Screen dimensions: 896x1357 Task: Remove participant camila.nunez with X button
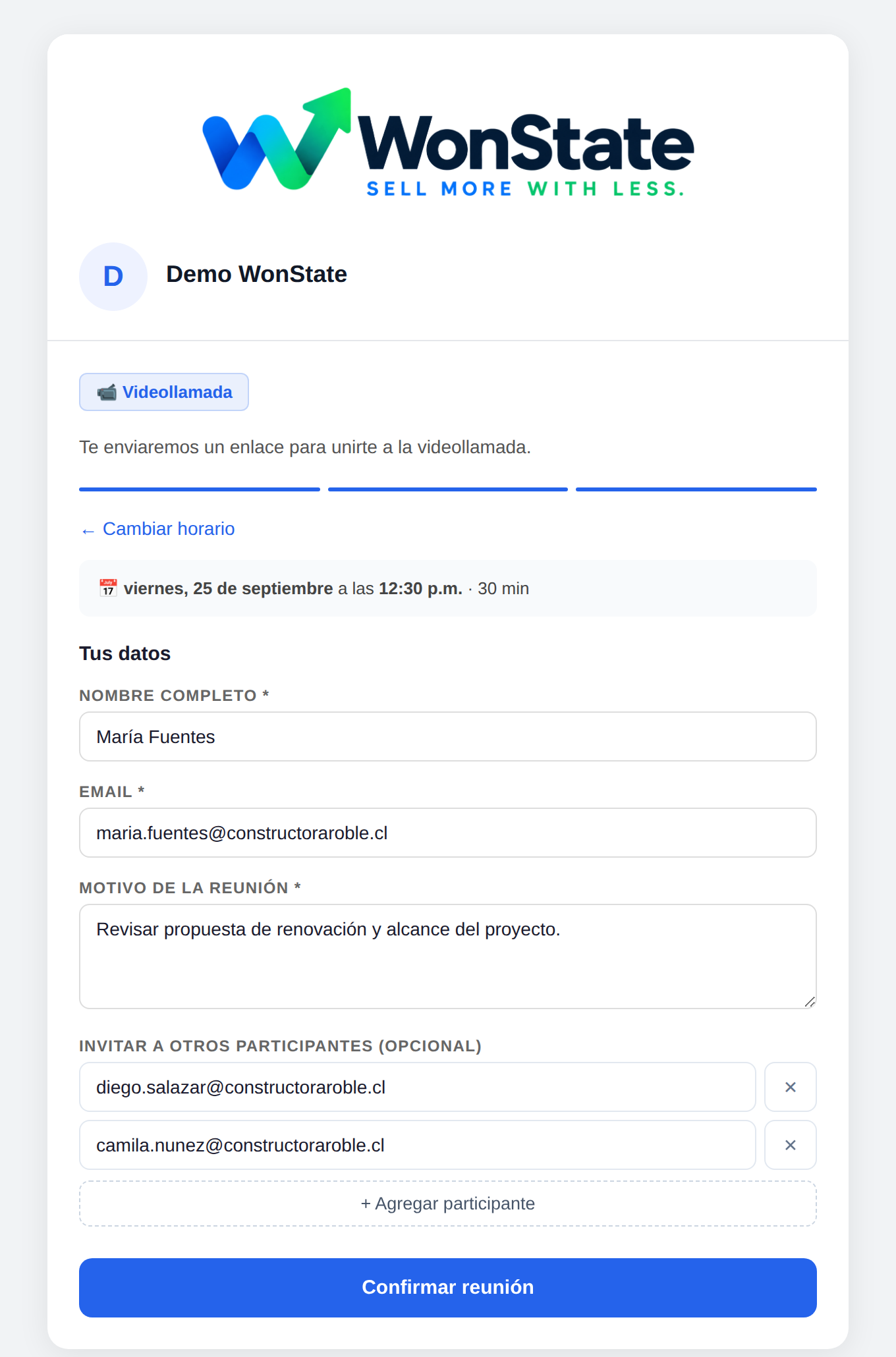pos(791,1145)
